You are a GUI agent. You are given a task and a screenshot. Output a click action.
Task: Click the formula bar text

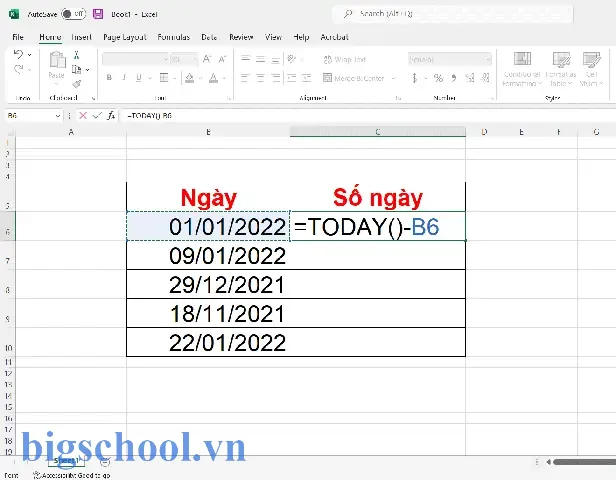[x=149, y=116]
